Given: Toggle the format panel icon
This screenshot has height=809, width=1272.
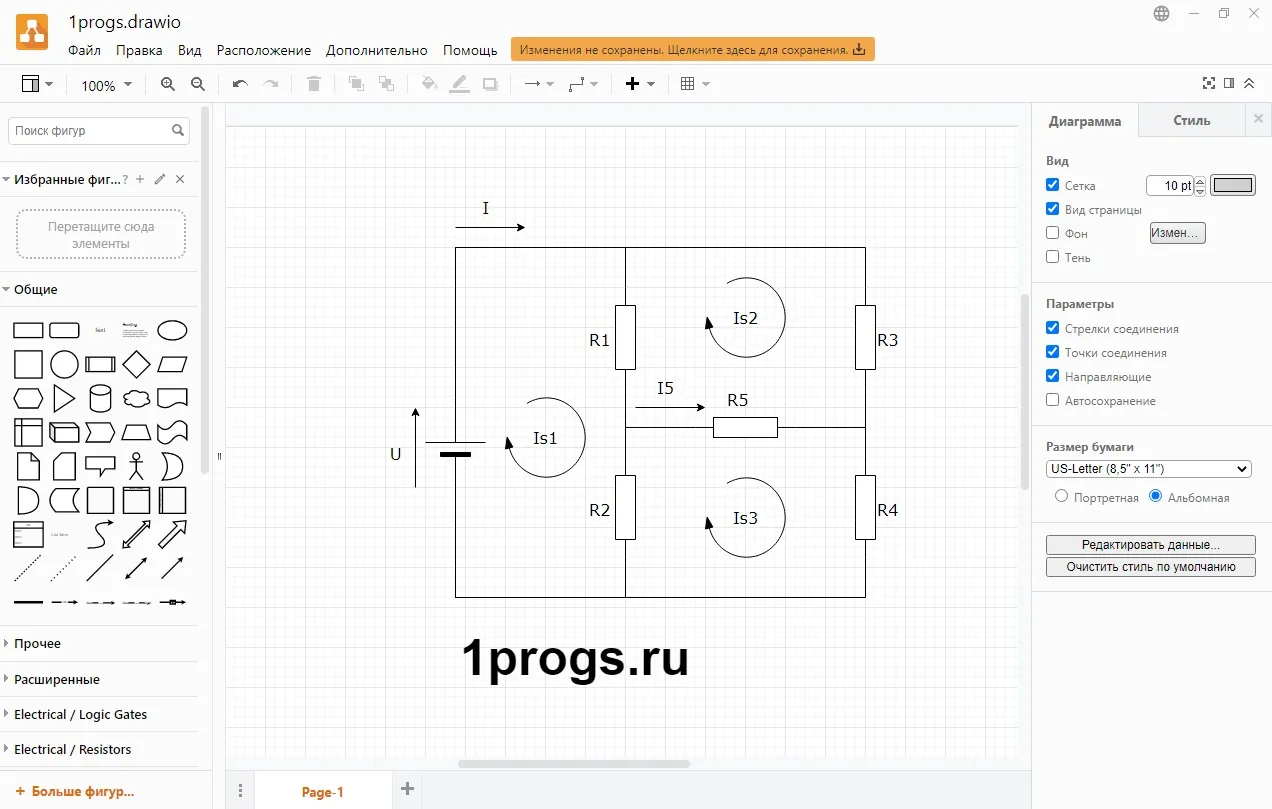Looking at the screenshot, I should click(1229, 84).
